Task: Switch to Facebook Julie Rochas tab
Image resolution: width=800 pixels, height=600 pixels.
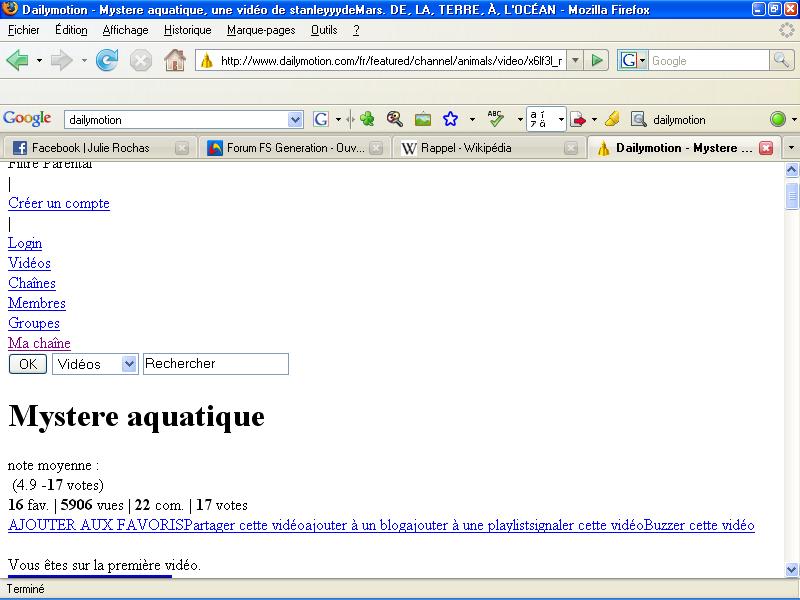Action: (x=99, y=148)
